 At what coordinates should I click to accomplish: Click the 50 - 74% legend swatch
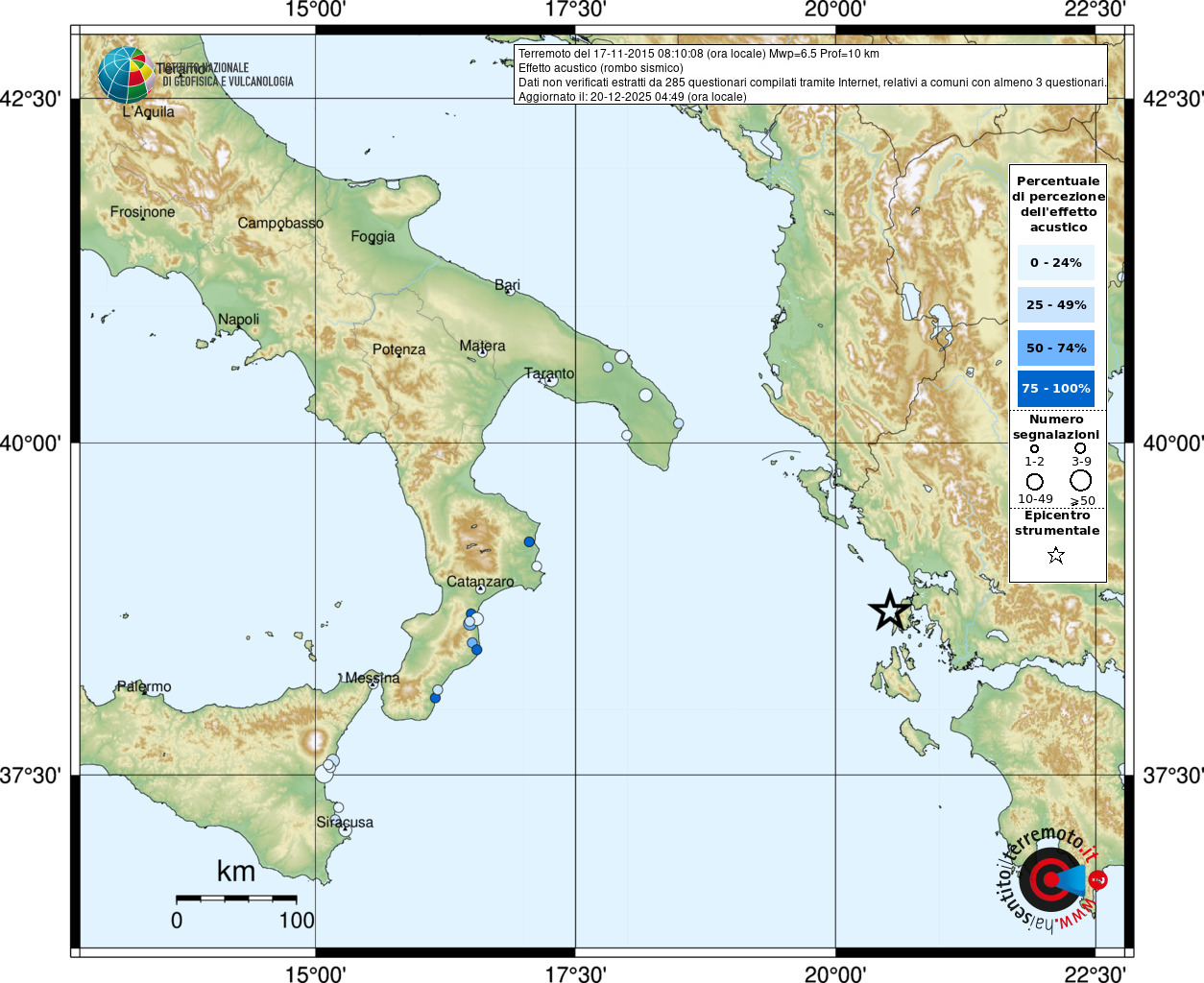point(1055,348)
